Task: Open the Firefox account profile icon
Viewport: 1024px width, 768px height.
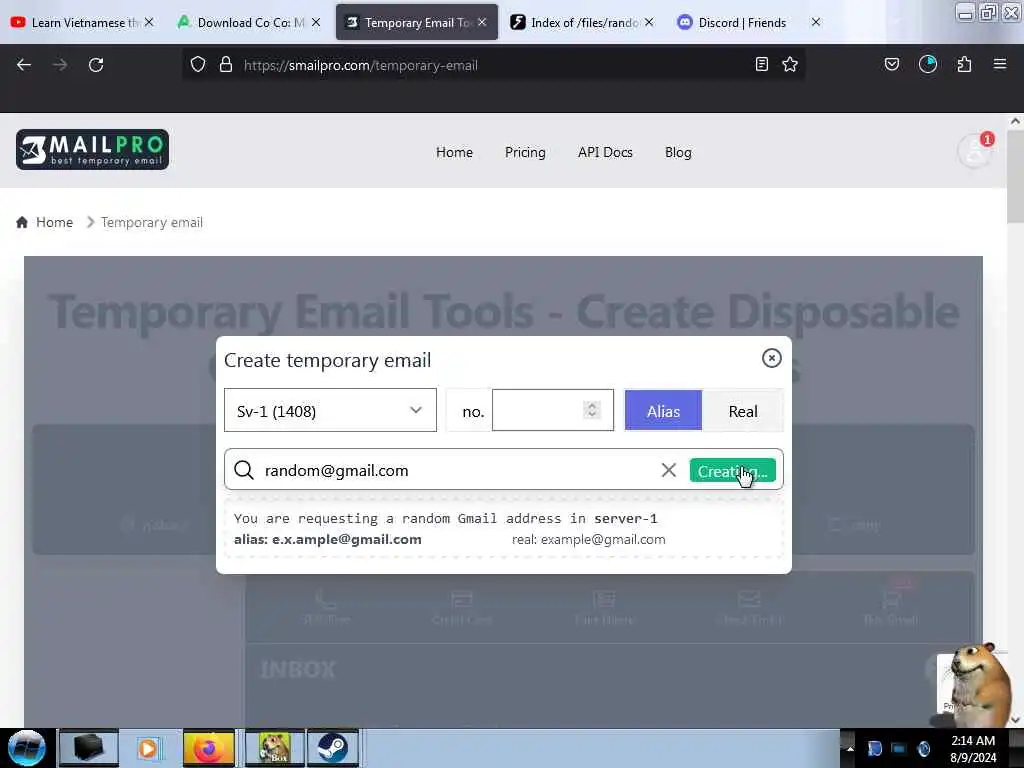Action: point(928,64)
